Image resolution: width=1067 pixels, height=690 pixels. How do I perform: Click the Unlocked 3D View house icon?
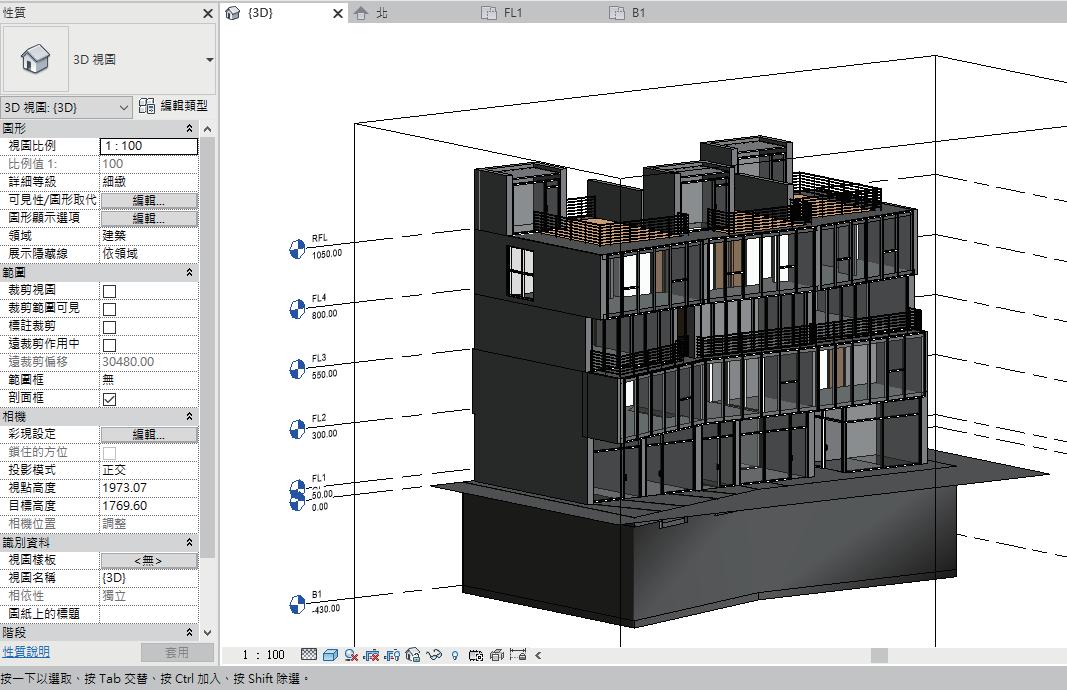[413, 655]
